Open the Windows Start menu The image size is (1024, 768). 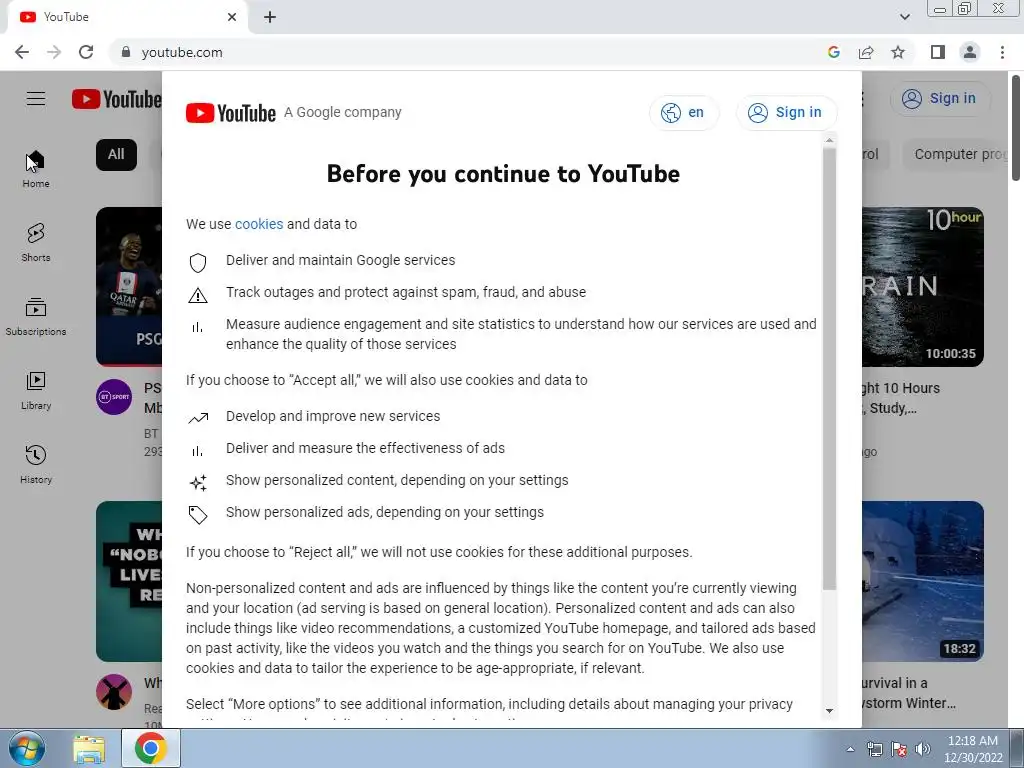coord(27,748)
